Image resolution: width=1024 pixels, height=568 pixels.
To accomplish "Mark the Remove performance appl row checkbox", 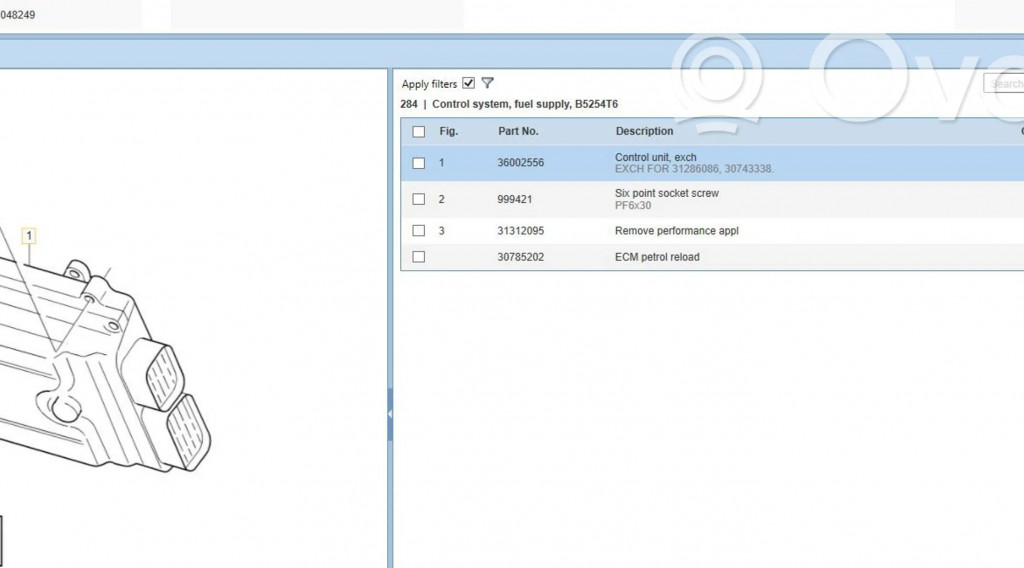I will (x=418, y=231).
